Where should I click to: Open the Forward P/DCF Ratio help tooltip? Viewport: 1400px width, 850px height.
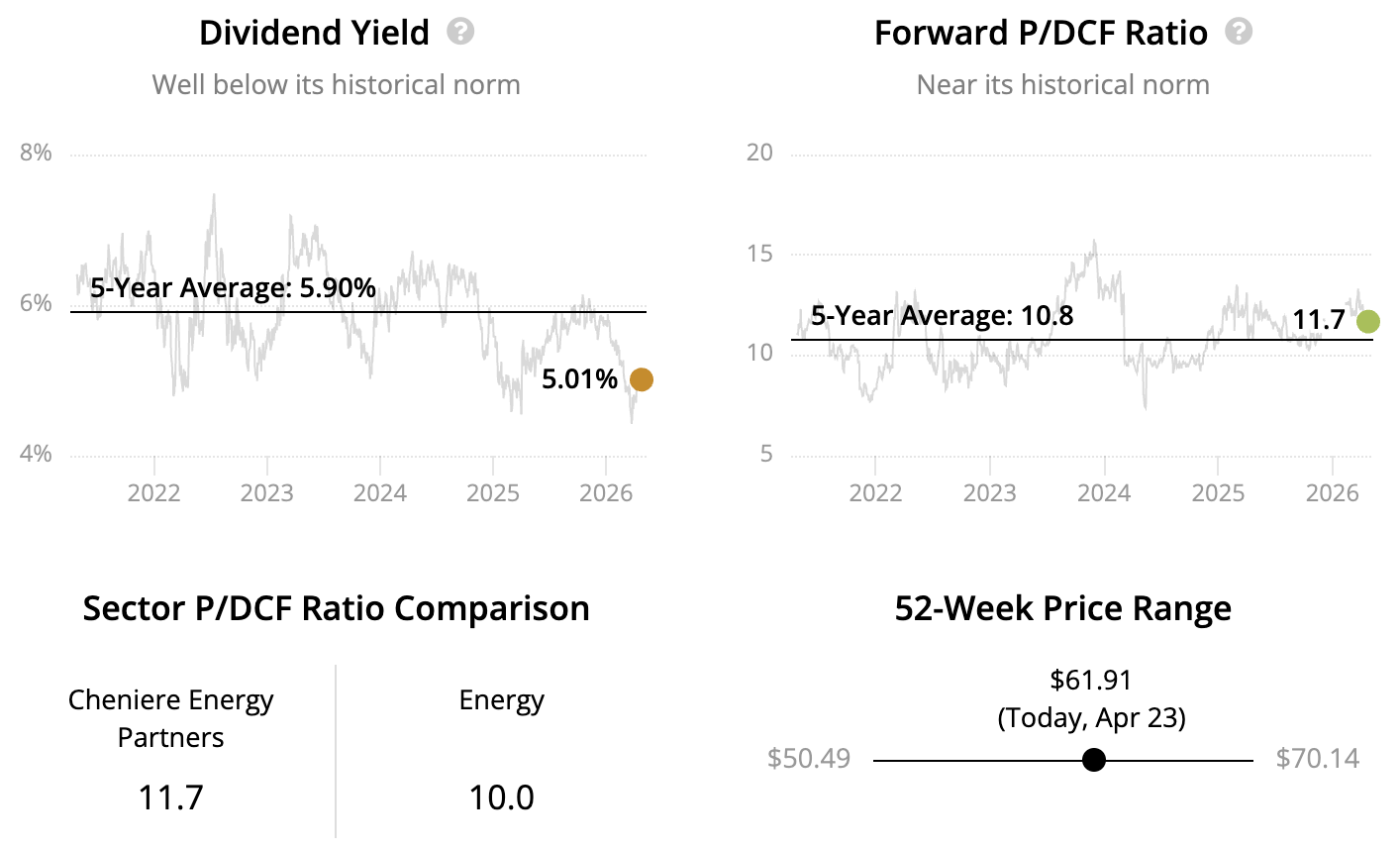pos(1239,32)
